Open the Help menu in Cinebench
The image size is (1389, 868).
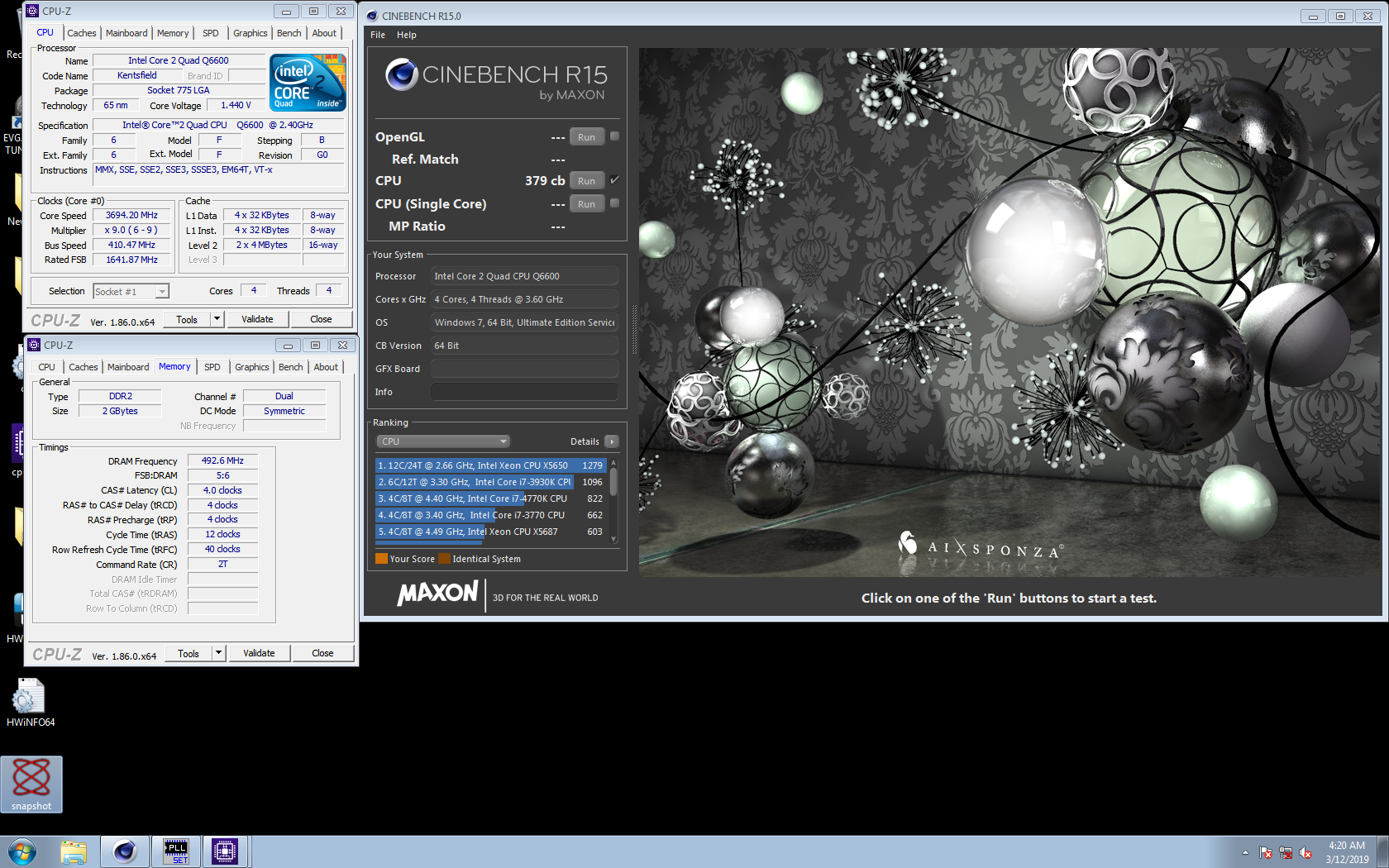coord(407,35)
